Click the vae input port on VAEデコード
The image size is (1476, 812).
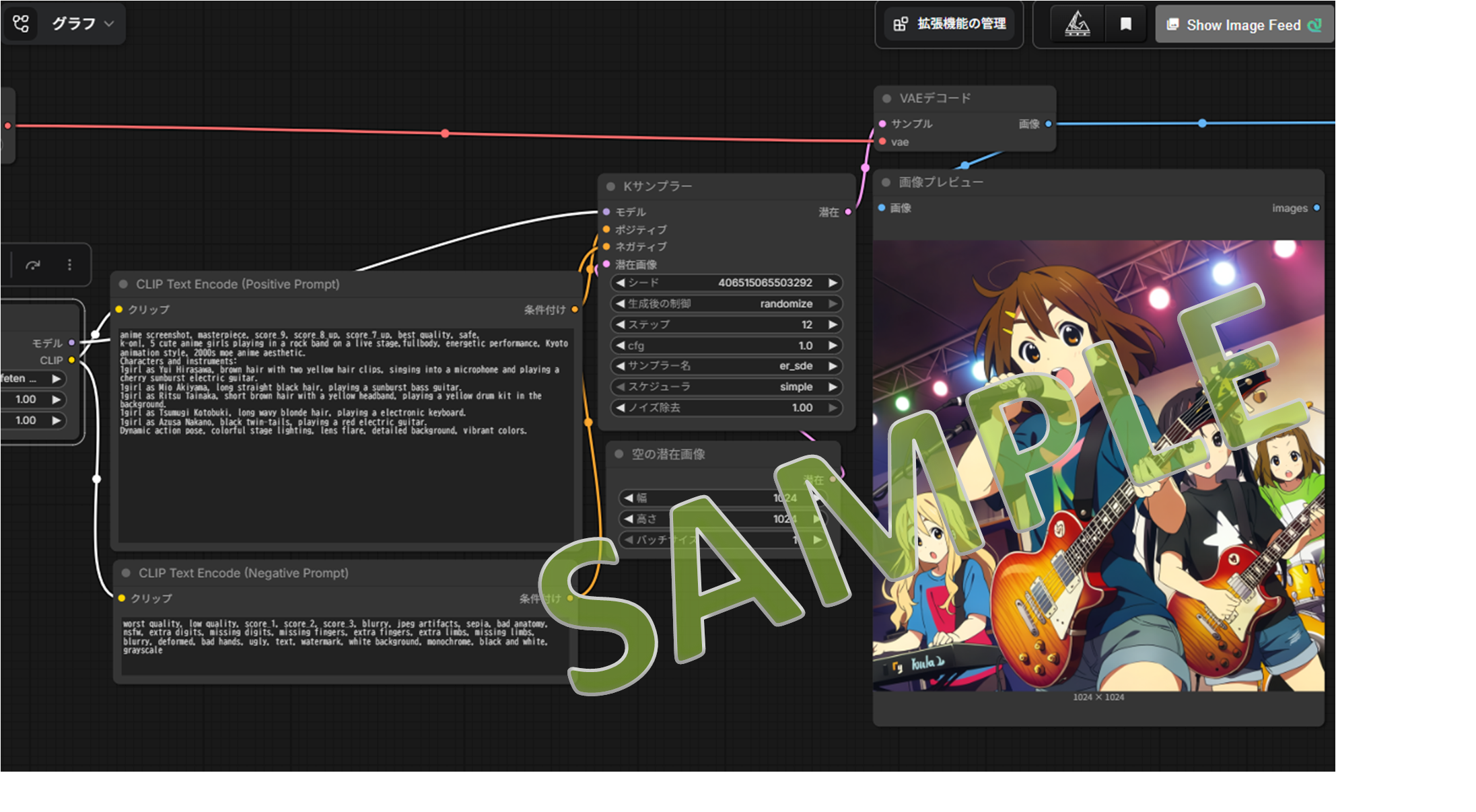(x=882, y=141)
